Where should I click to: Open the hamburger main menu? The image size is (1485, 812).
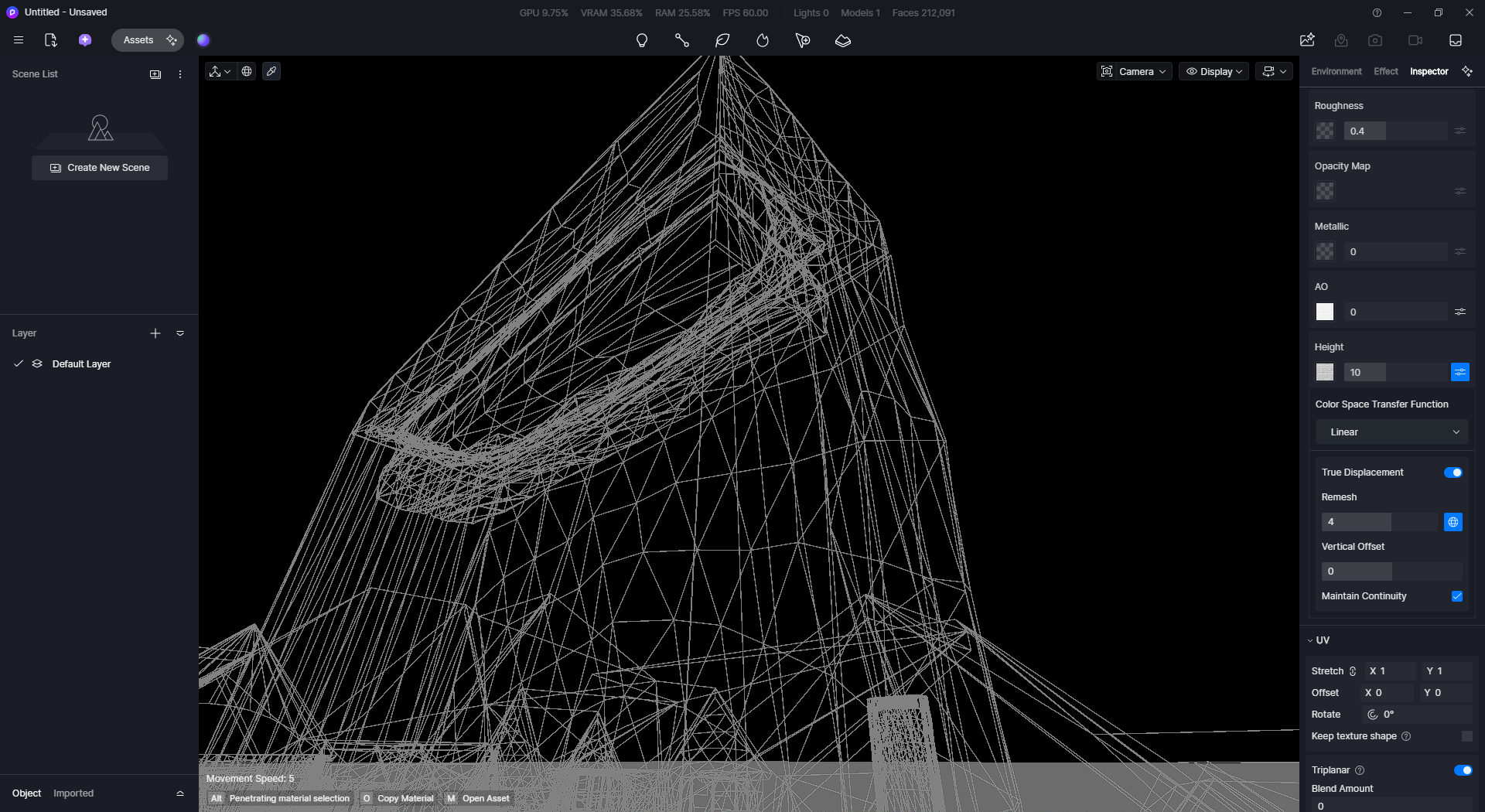click(19, 40)
